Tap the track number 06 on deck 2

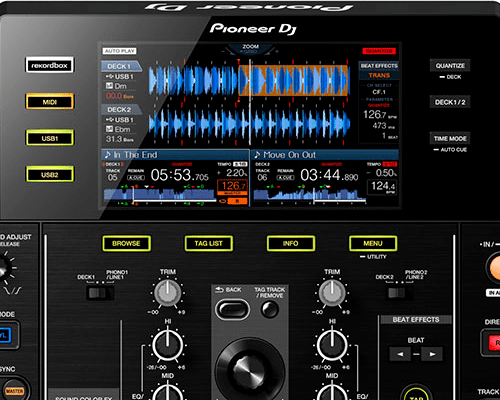tap(262, 178)
